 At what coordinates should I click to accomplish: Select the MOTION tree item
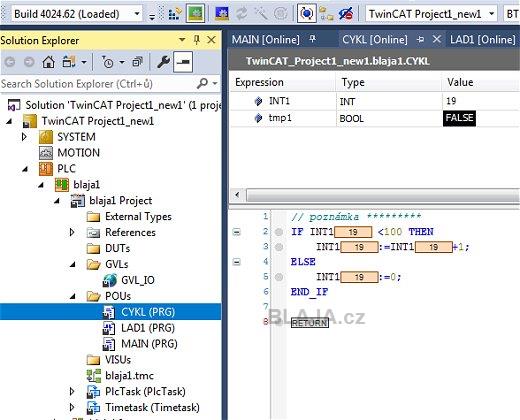click(69, 153)
